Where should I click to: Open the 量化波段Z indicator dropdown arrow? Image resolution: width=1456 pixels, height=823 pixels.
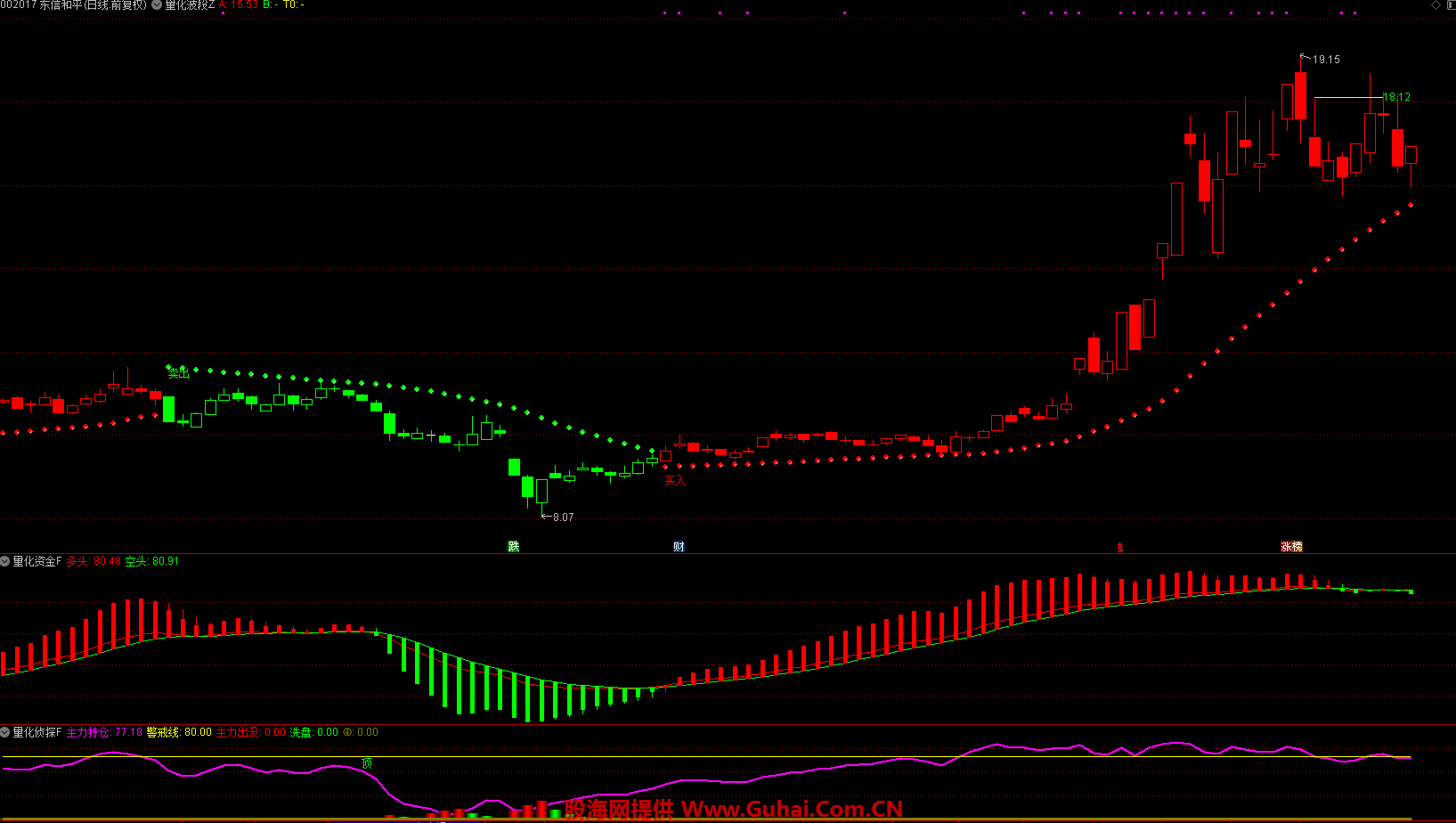point(158,4)
